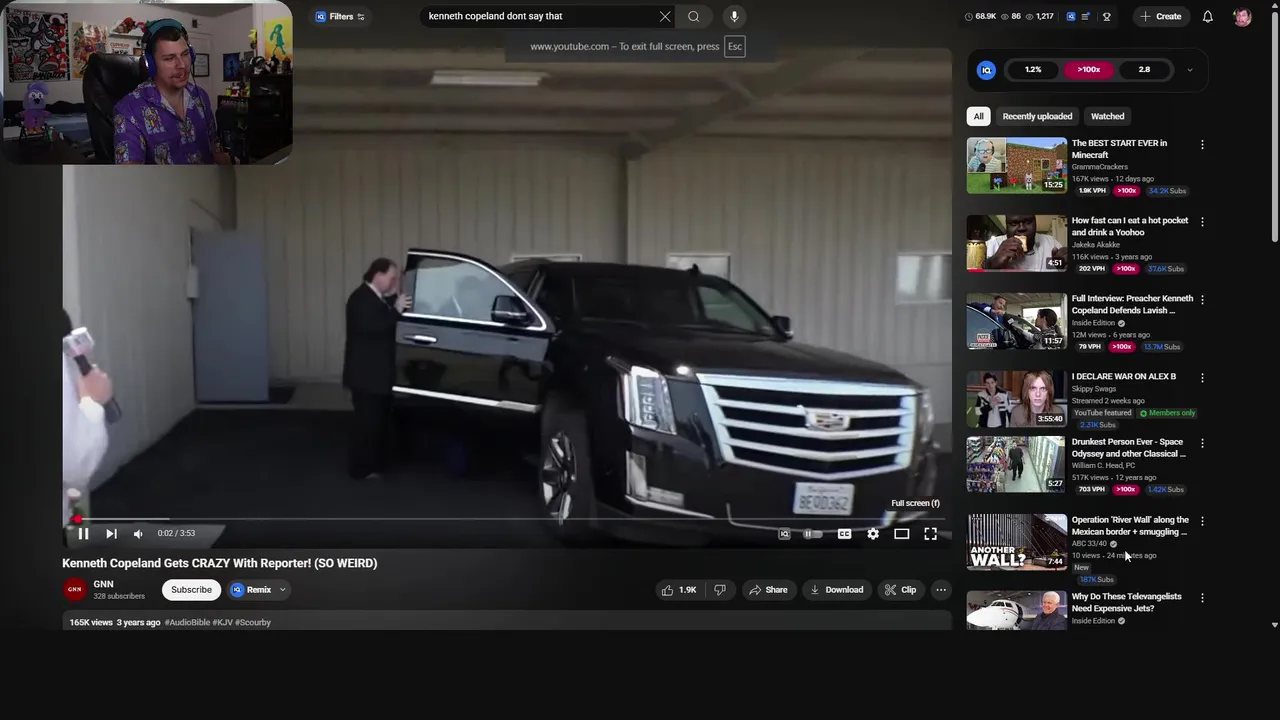
Task: Subscribe to the GNN channel
Action: click(x=191, y=590)
